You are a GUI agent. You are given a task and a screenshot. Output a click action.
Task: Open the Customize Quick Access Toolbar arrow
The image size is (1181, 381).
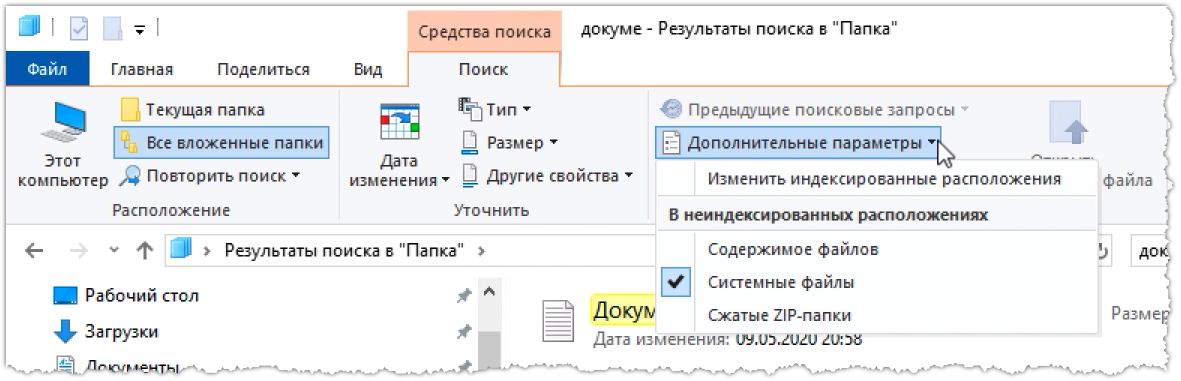point(139,30)
